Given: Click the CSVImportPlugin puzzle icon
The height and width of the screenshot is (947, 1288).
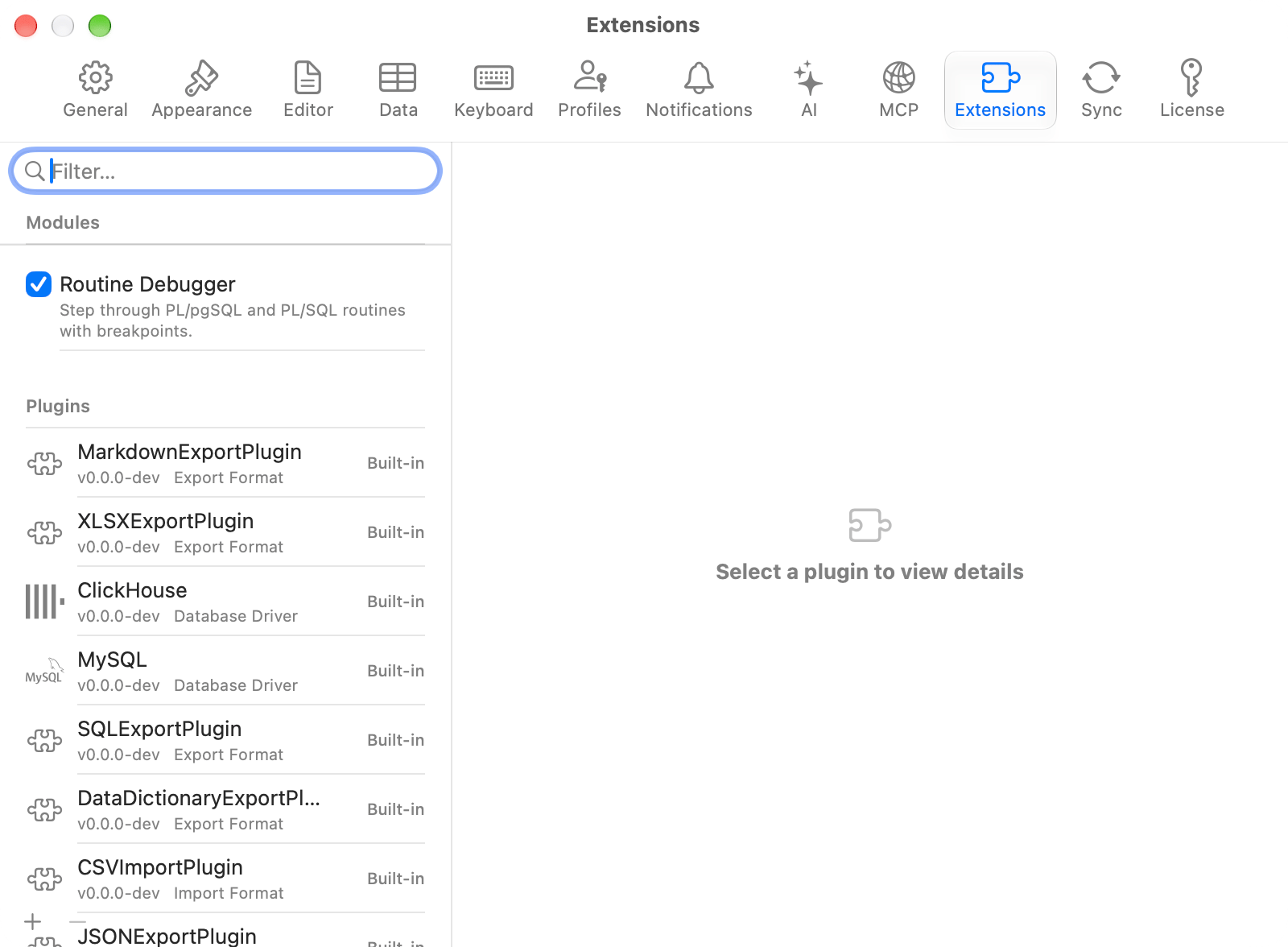Looking at the screenshot, I should [44, 879].
